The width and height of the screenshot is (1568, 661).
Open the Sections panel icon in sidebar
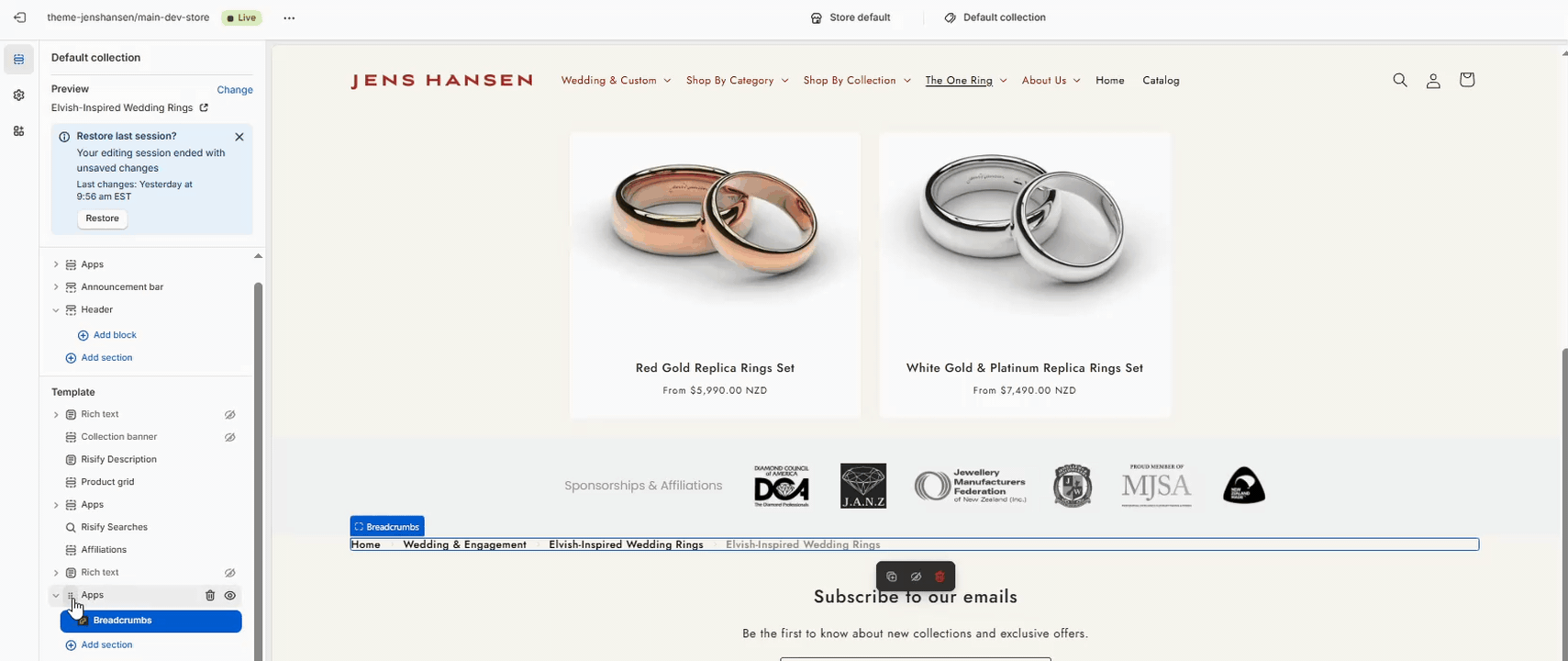18,60
